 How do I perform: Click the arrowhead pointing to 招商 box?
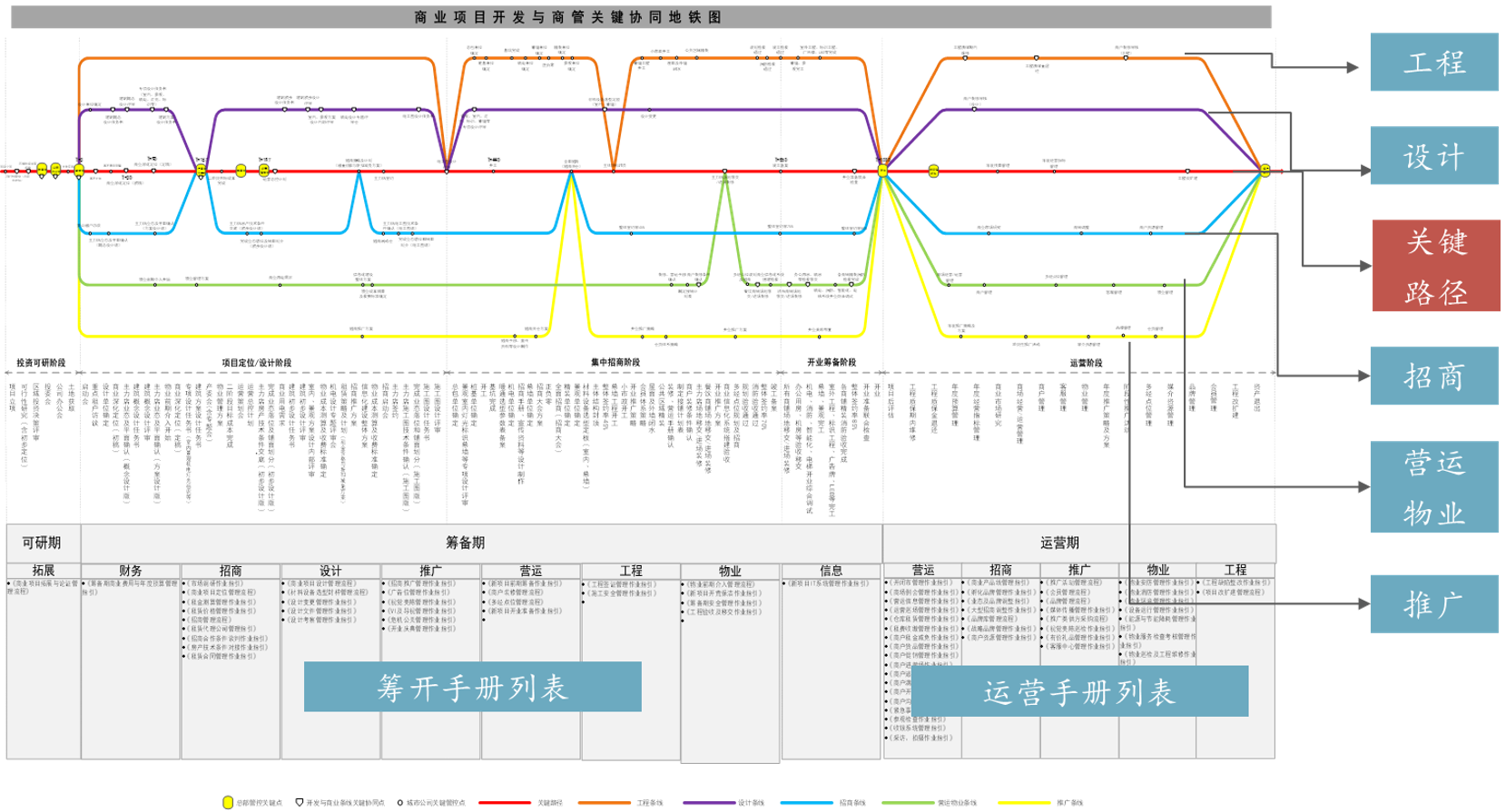coord(1363,375)
